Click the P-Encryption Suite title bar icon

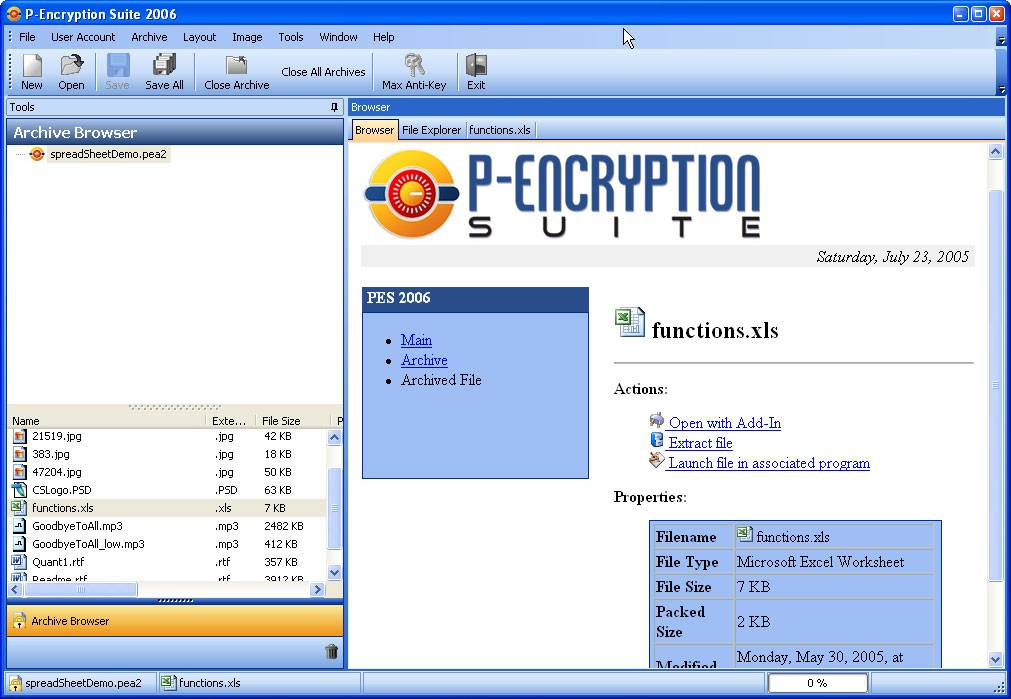pyautogui.click(x=14, y=14)
